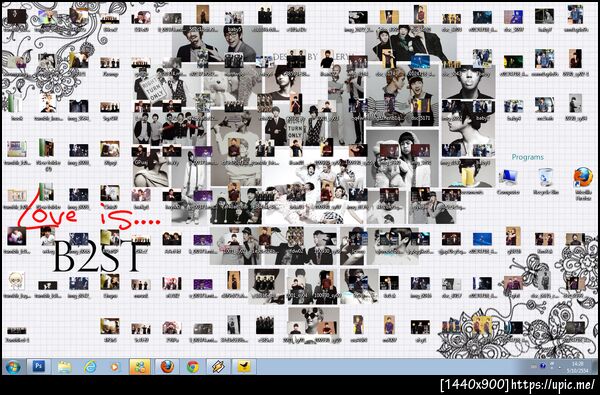600x395 pixels.
Task: Click the yellow bird icon in taskbar
Action: [x=244, y=367]
